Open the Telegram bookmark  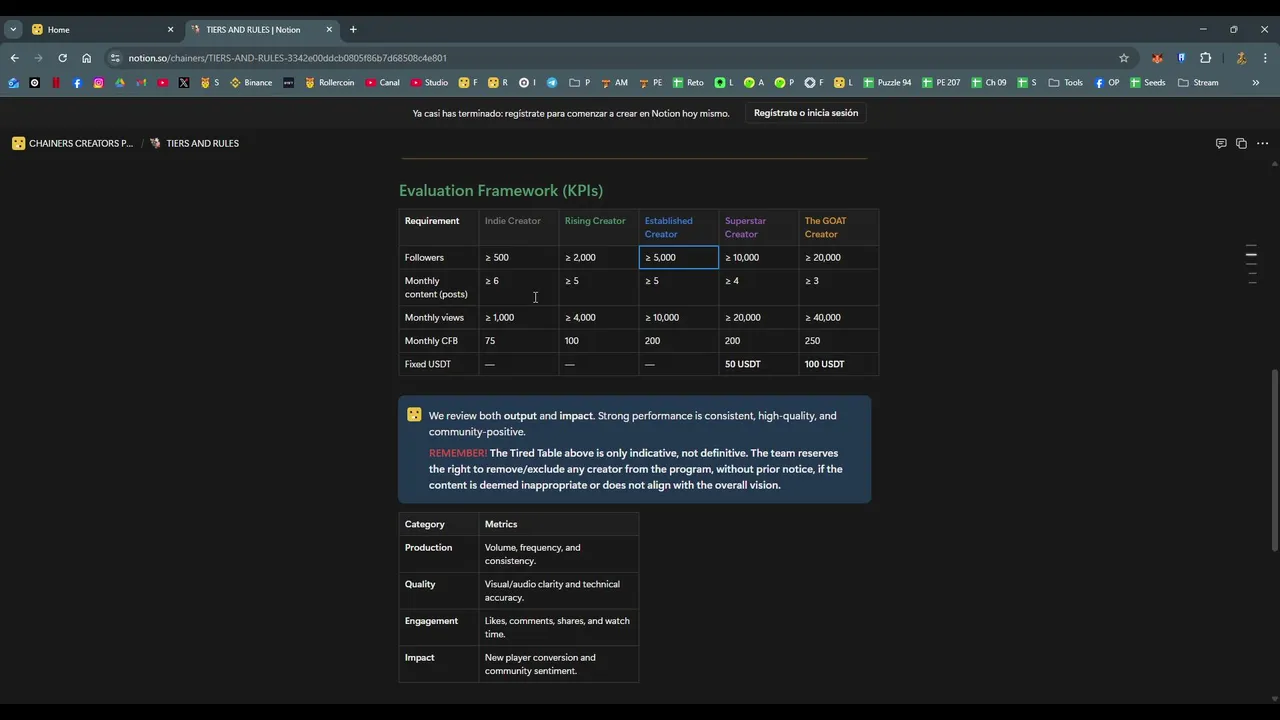(552, 83)
